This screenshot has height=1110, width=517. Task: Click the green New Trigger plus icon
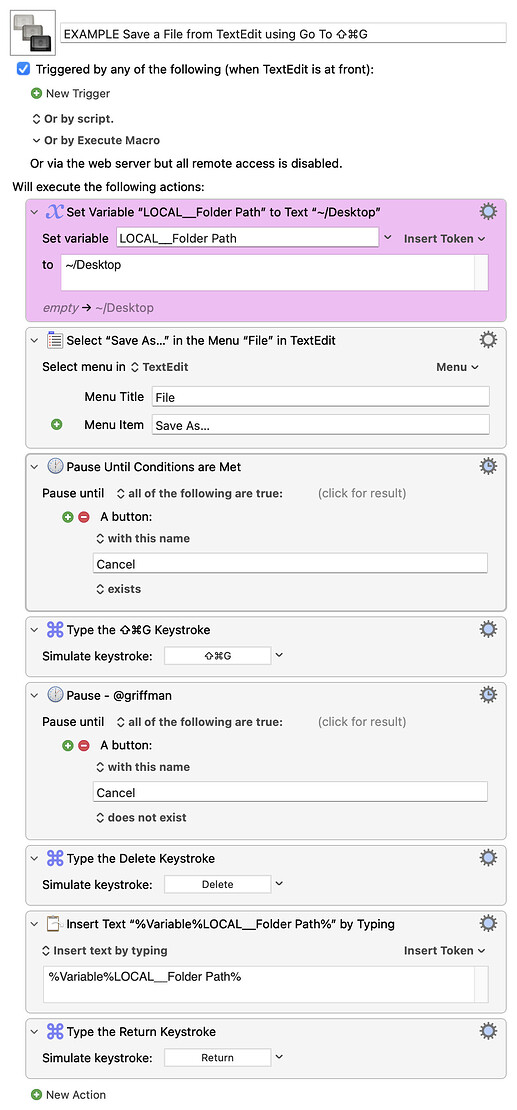pos(36,93)
